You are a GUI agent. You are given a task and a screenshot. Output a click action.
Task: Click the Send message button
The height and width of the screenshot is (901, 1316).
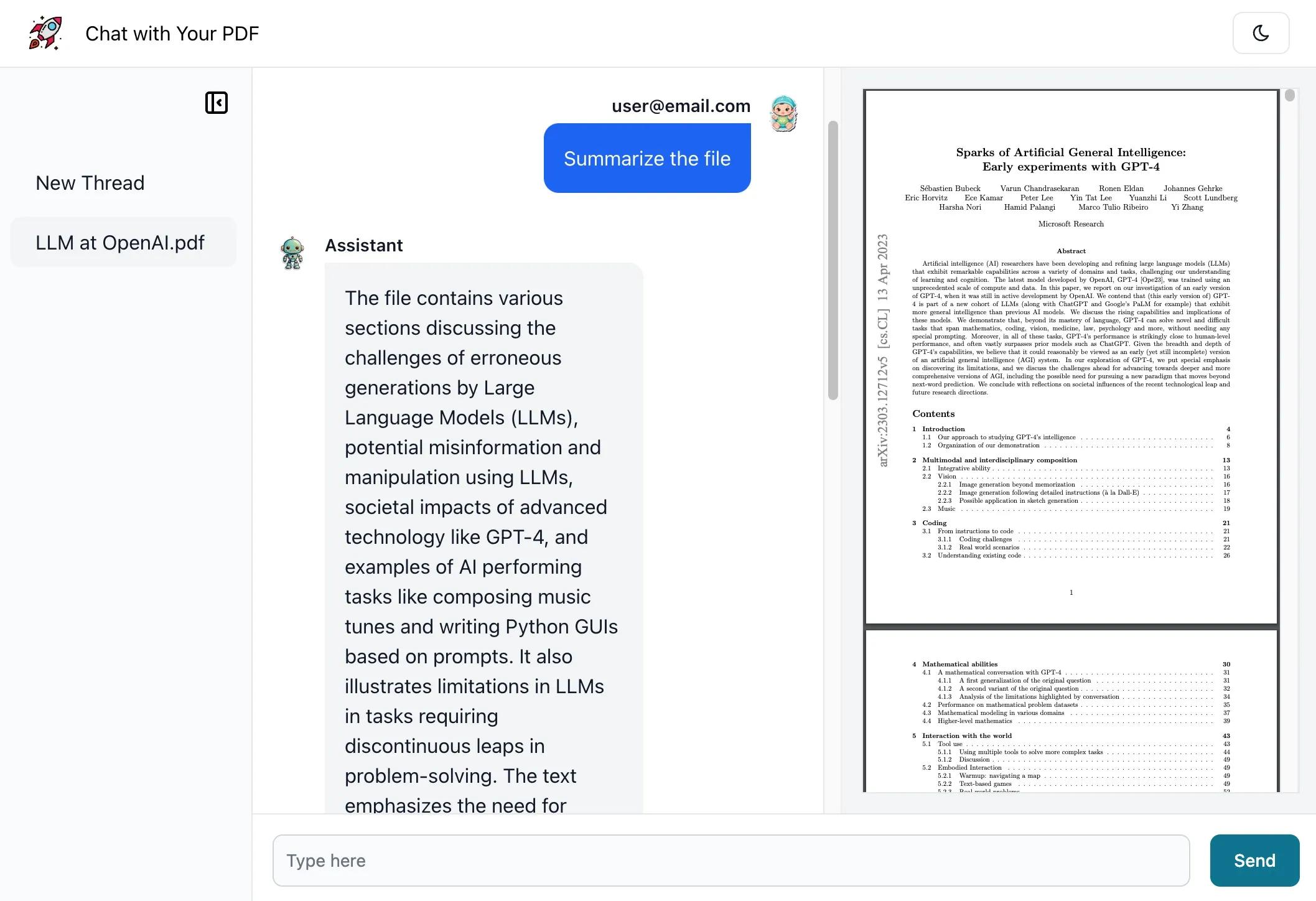point(1253,860)
